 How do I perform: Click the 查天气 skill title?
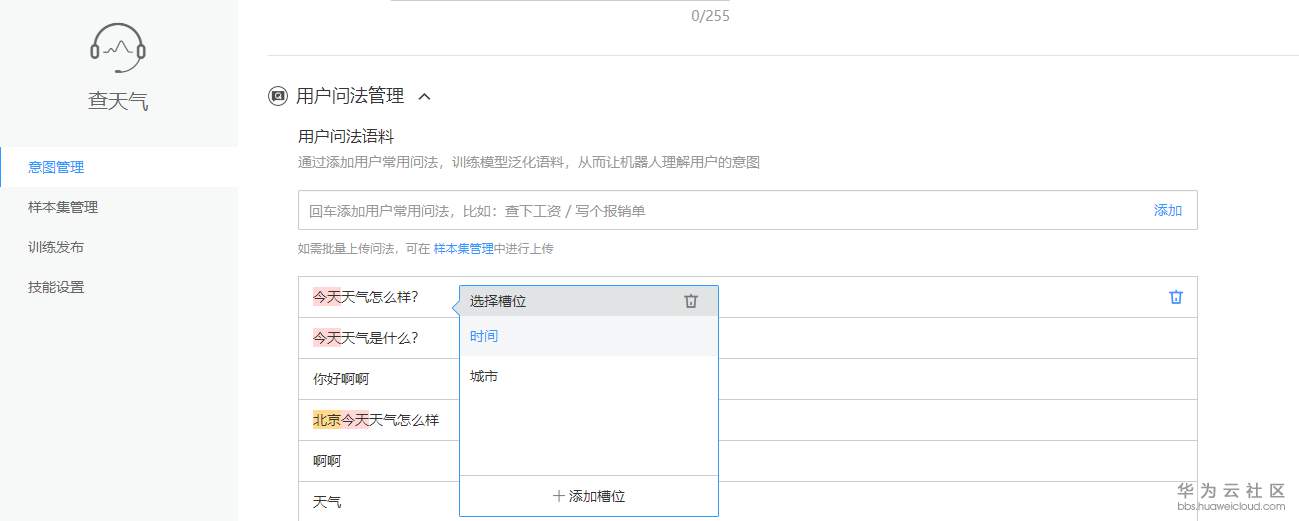click(118, 101)
